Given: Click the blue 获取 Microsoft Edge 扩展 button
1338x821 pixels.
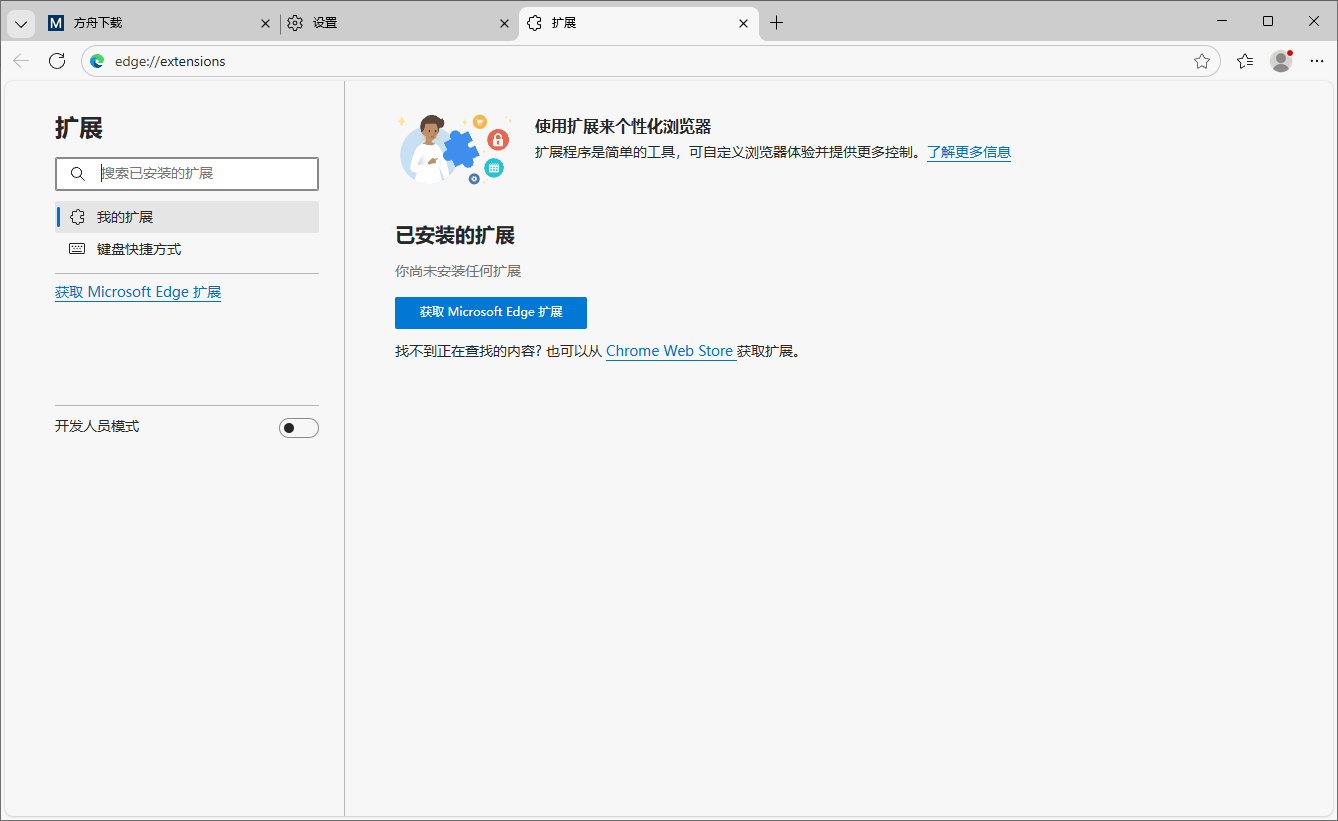Looking at the screenshot, I should pyautogui.click(x=490, y=312).
